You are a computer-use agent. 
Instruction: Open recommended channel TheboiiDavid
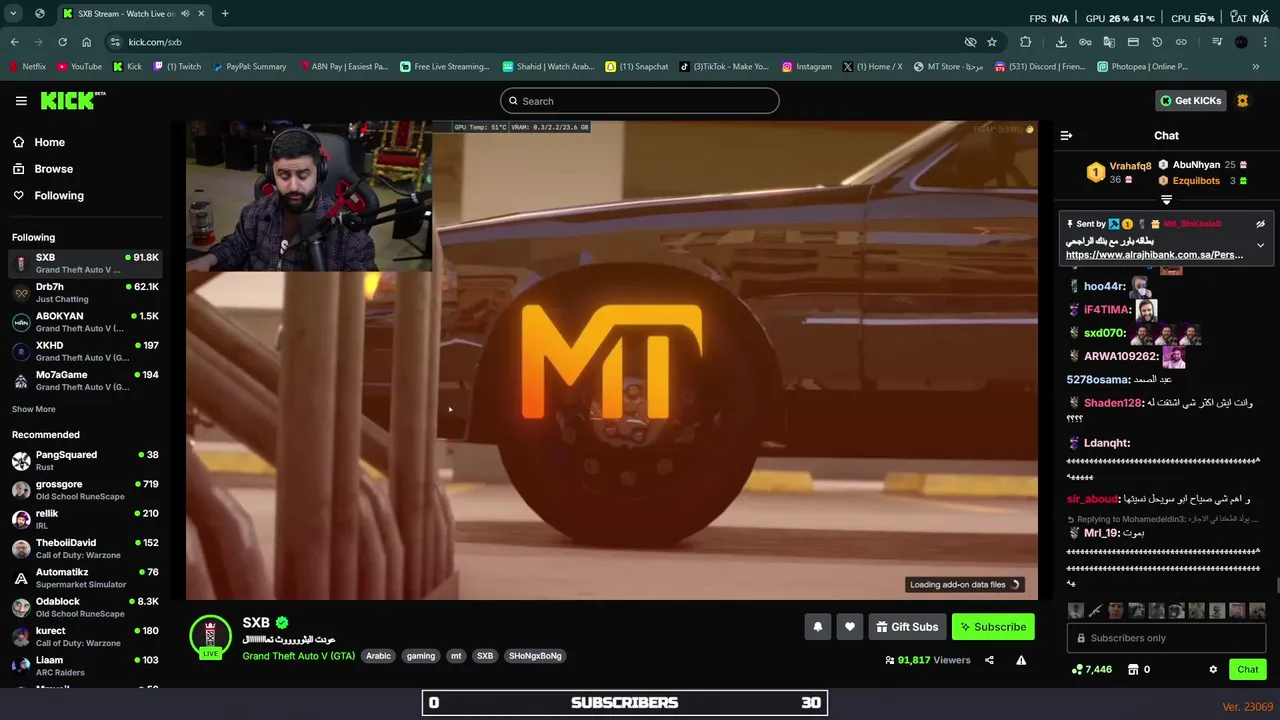click(x=84, y=549)
